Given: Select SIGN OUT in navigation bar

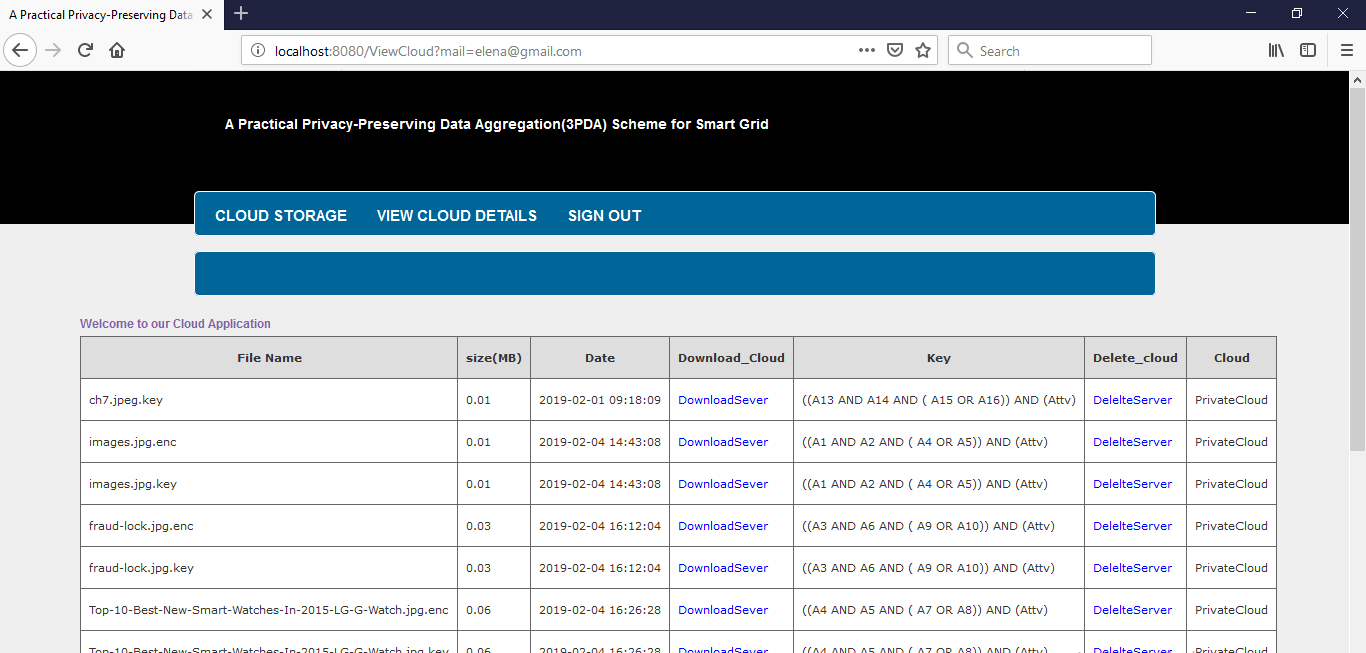Looking at the screenshot, I should click(605, 216).
